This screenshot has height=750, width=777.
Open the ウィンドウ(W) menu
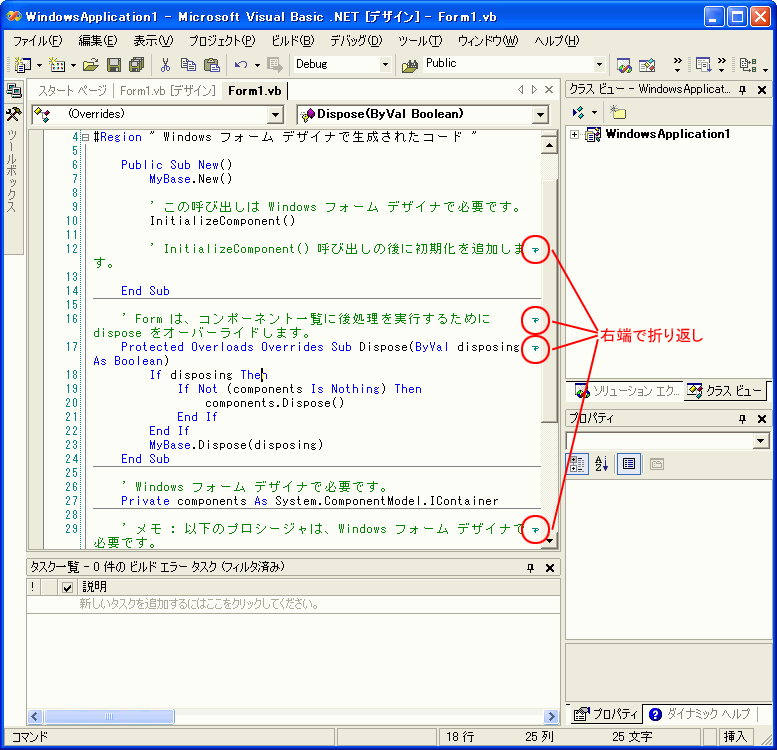point(488,41)
